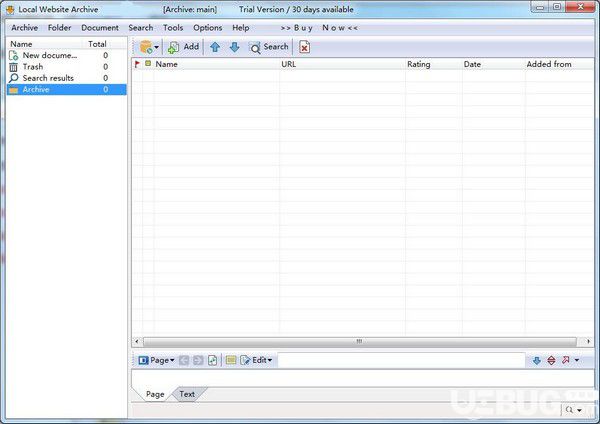Click the horizontal scrollbar left arrow
The height and width of the screenshot is (424, 600).
[x=137, y=341]
